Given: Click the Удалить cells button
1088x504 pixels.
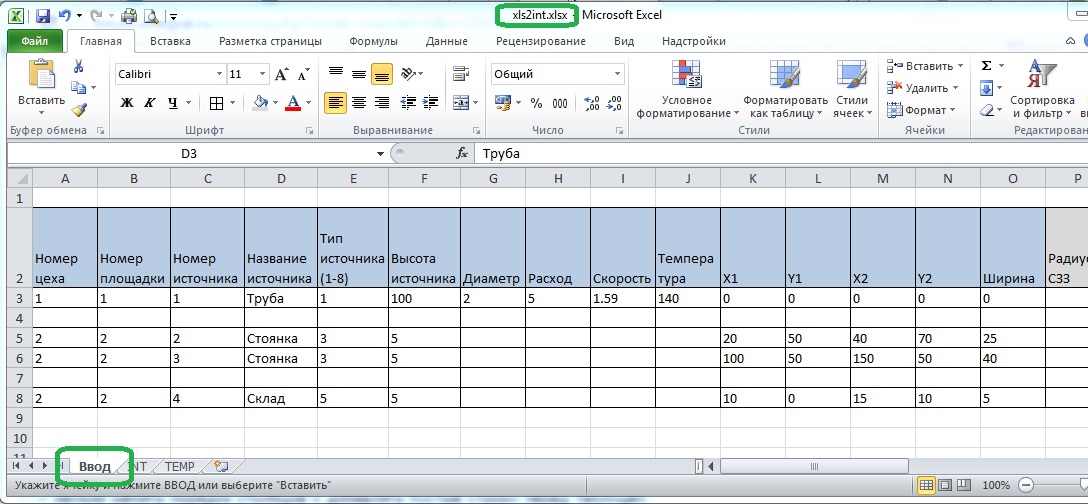Looking at the screenshot, I should coord(921,88).
